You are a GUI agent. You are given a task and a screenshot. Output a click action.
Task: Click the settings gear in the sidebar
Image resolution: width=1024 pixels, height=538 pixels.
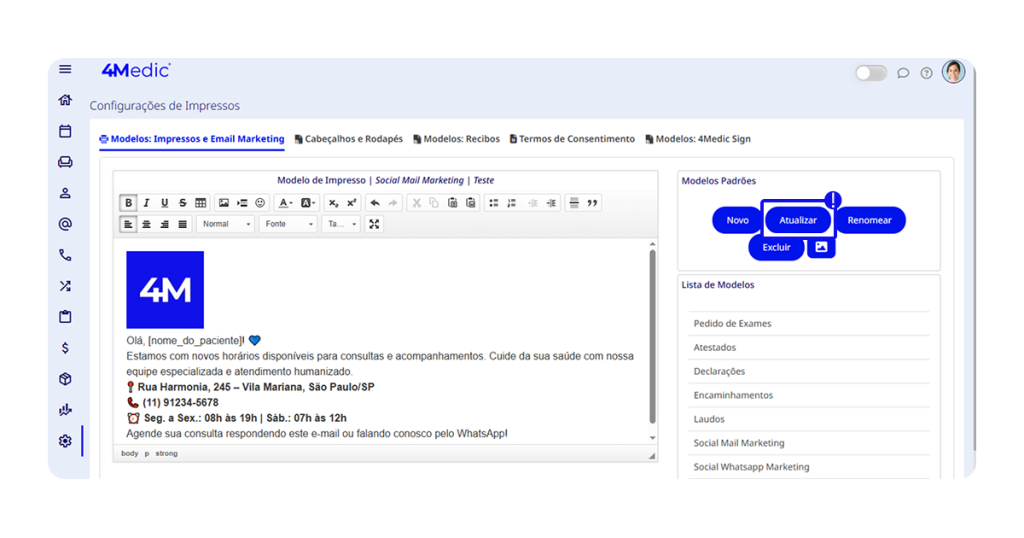[65, 441]
